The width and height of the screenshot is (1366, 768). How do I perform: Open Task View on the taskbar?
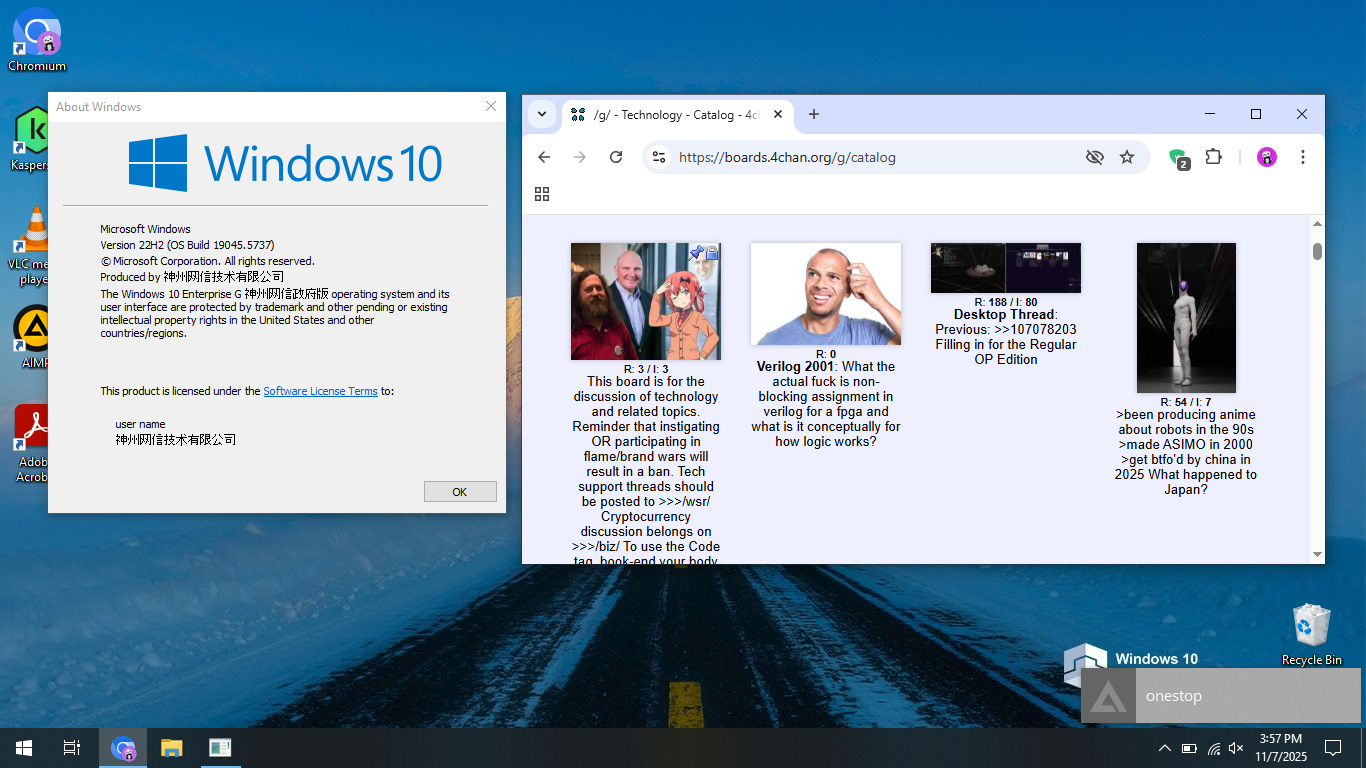[x=72, y=748]
